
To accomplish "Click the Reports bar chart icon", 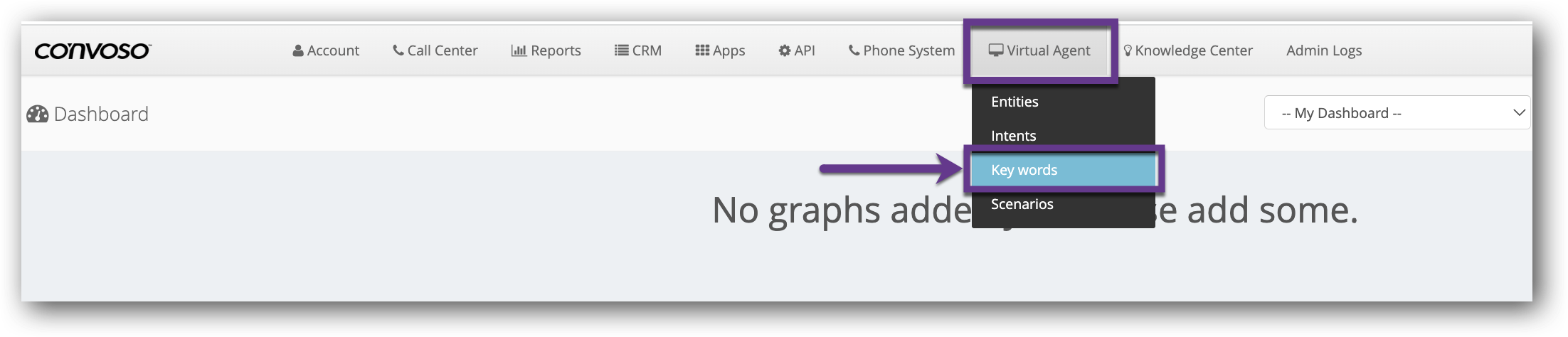I will 519,51.
